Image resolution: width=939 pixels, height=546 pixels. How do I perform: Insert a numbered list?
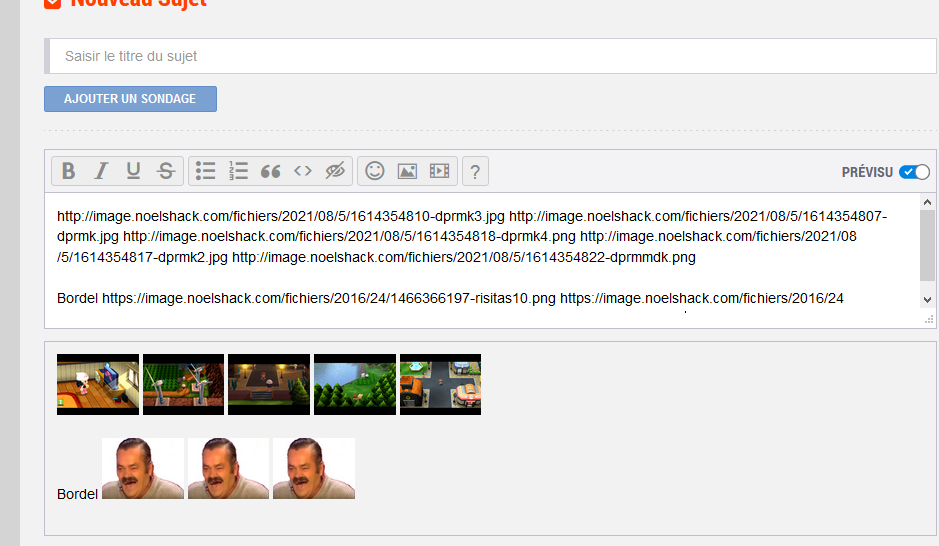click(238, 171)
